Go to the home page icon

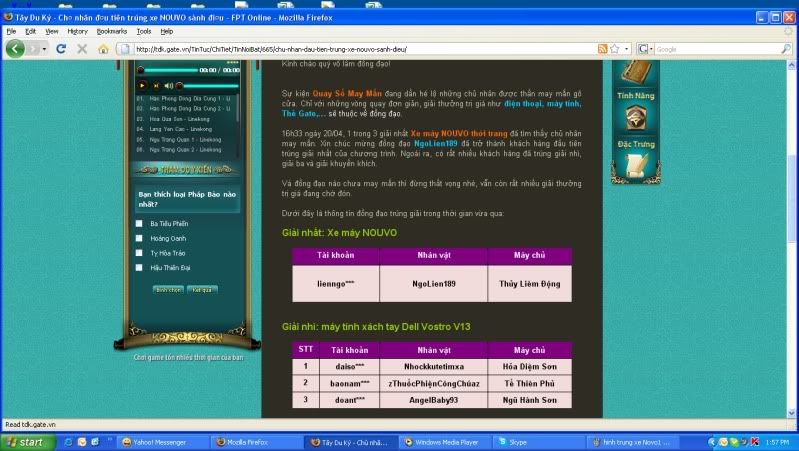coord(103,49)
